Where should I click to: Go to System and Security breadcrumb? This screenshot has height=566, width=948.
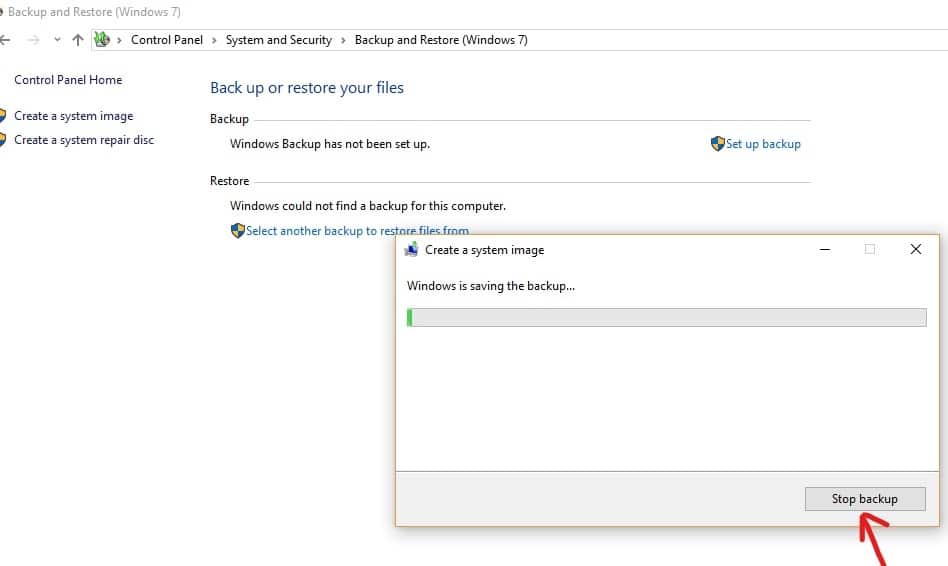[x=278, y=40]
